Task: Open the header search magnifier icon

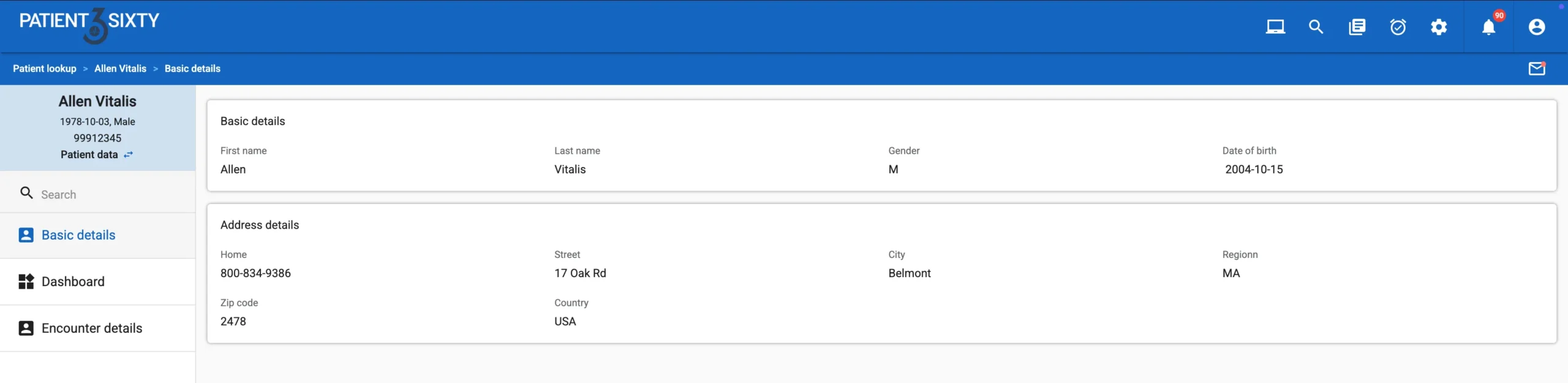Action: coord(1316,27)
